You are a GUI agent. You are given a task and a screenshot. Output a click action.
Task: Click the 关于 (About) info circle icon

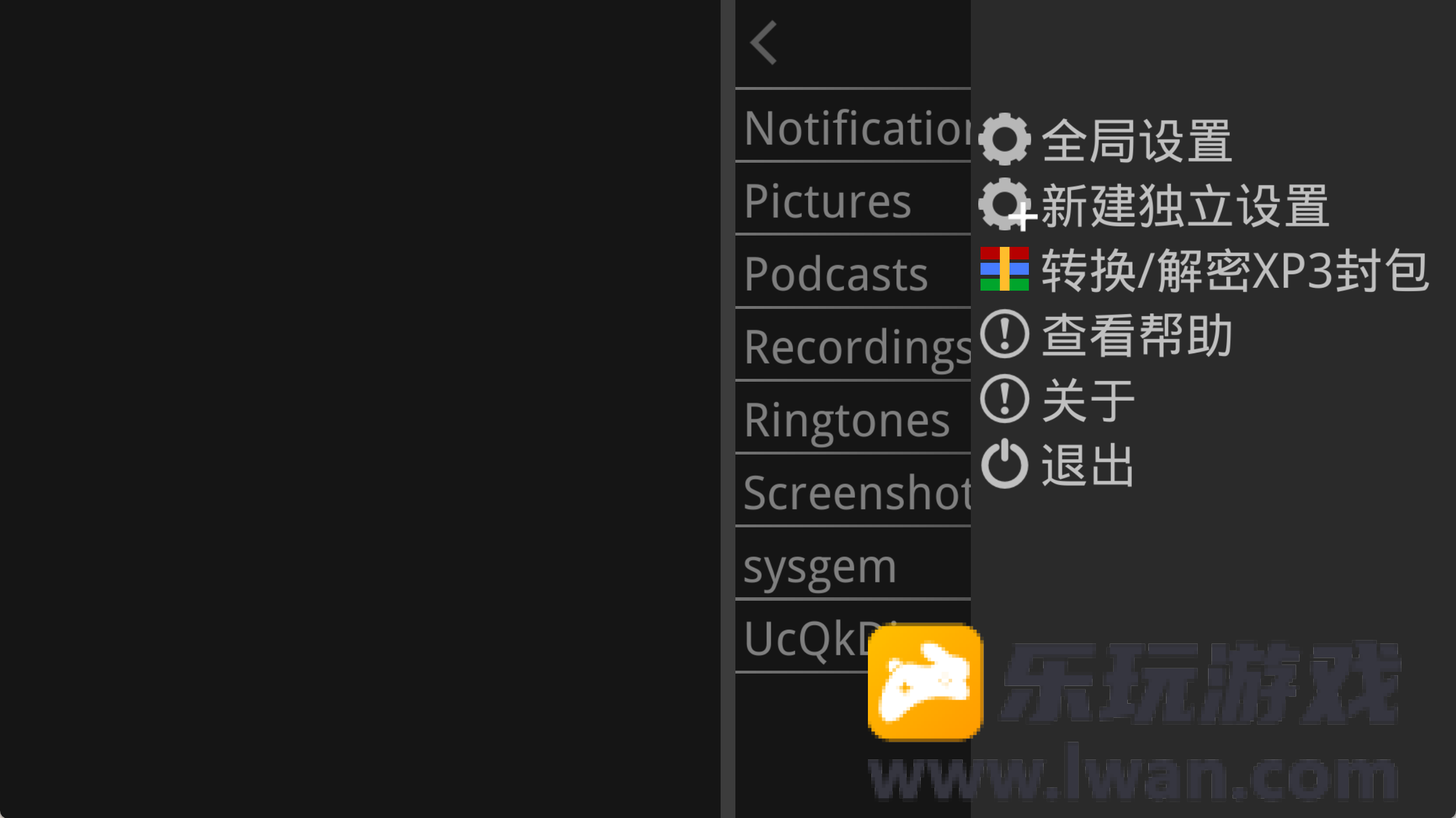point(1003,398)
